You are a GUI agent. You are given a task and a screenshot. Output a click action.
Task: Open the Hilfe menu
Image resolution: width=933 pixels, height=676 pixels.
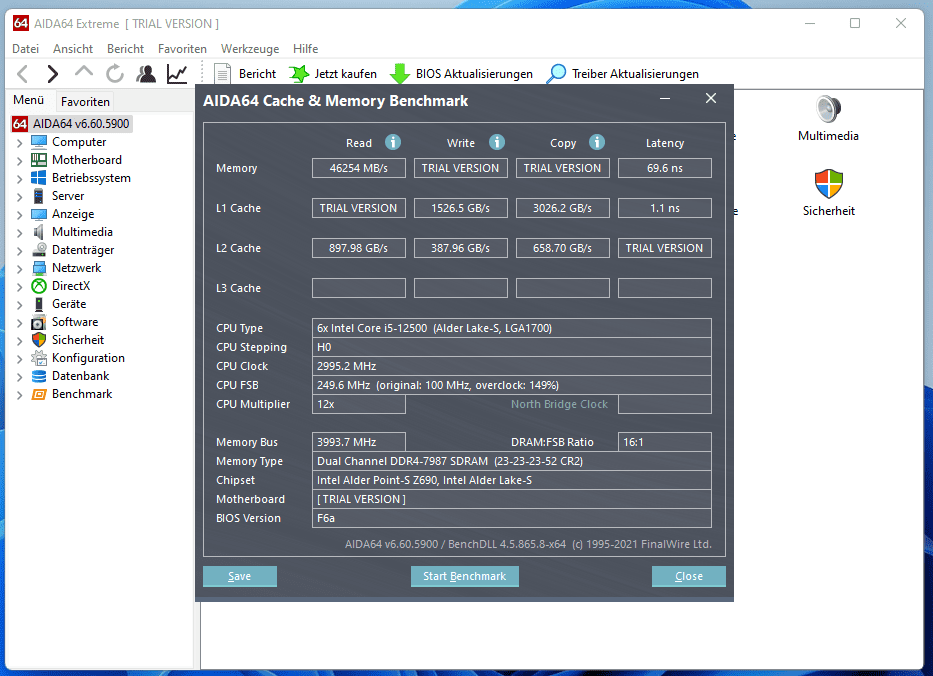(x=305, y=49)
